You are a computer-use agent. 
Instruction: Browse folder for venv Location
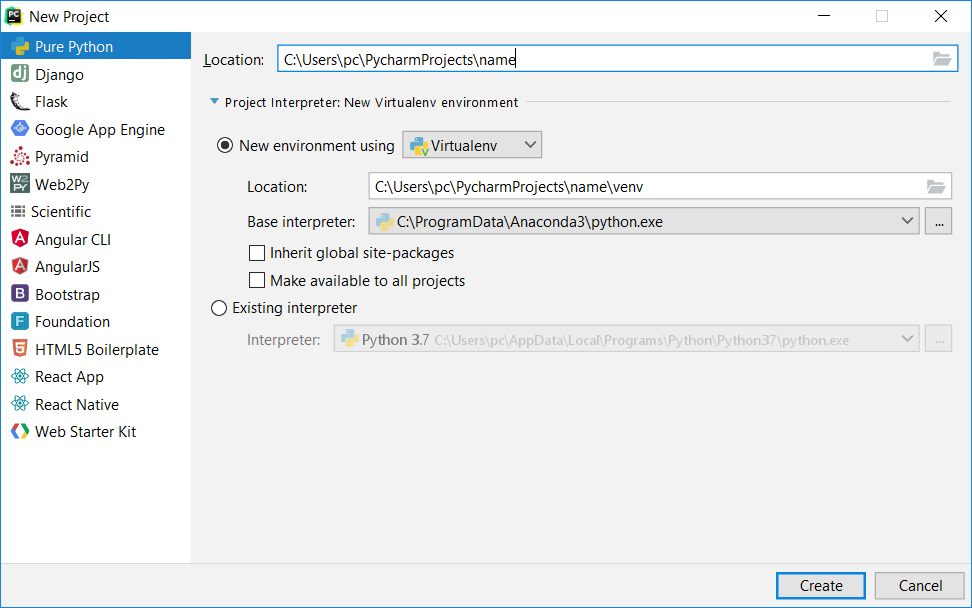[936, 187]
